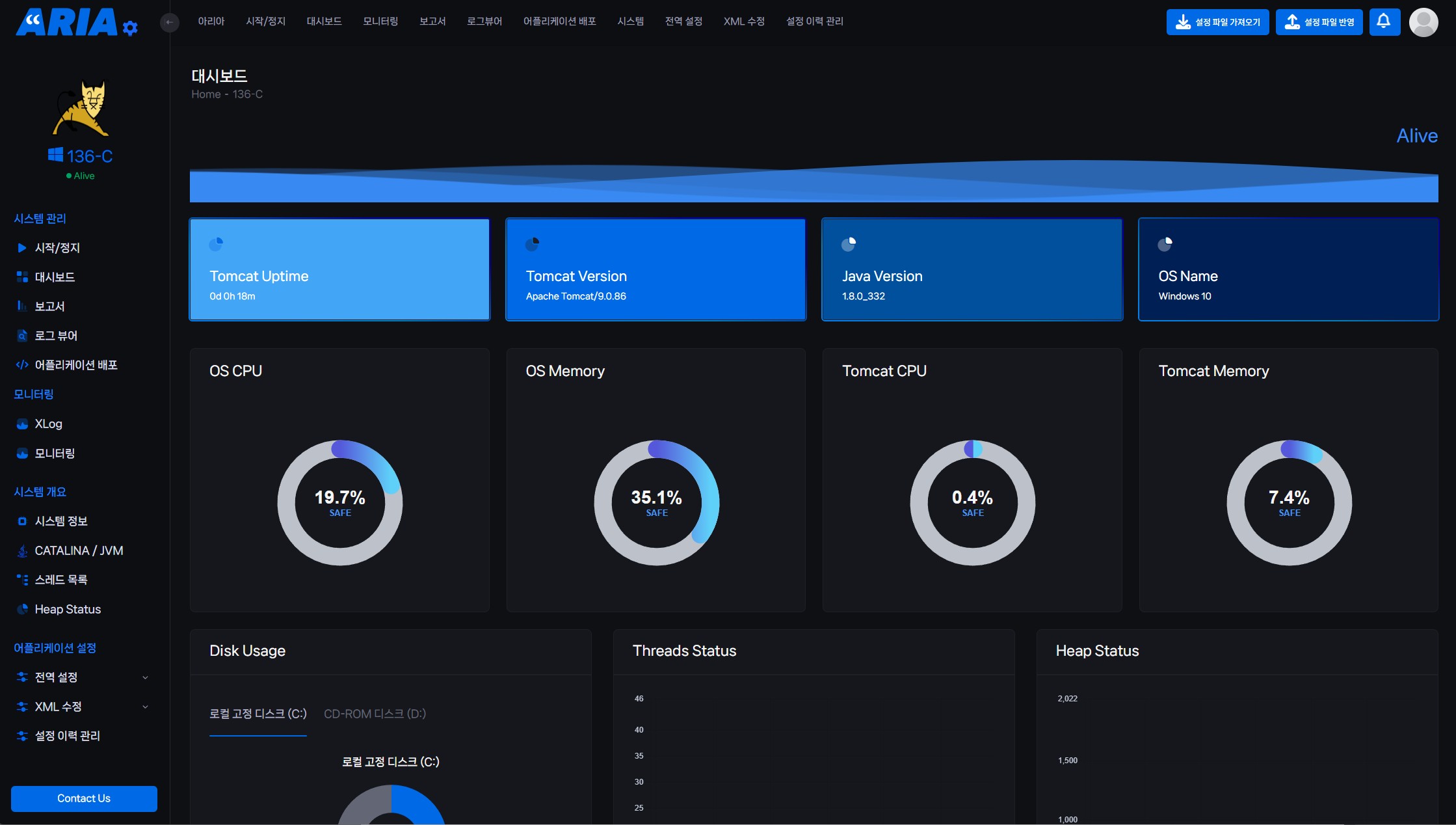This screenshot has width=1456, height=825.
Task: Click the code icon beside 어플리케이션 배포
Action: pos(22,365)
